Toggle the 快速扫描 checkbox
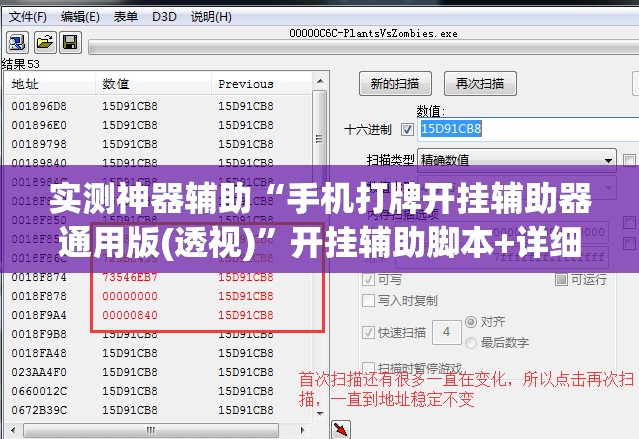Viewport: 639px width, 439px height. pos(368,332)
